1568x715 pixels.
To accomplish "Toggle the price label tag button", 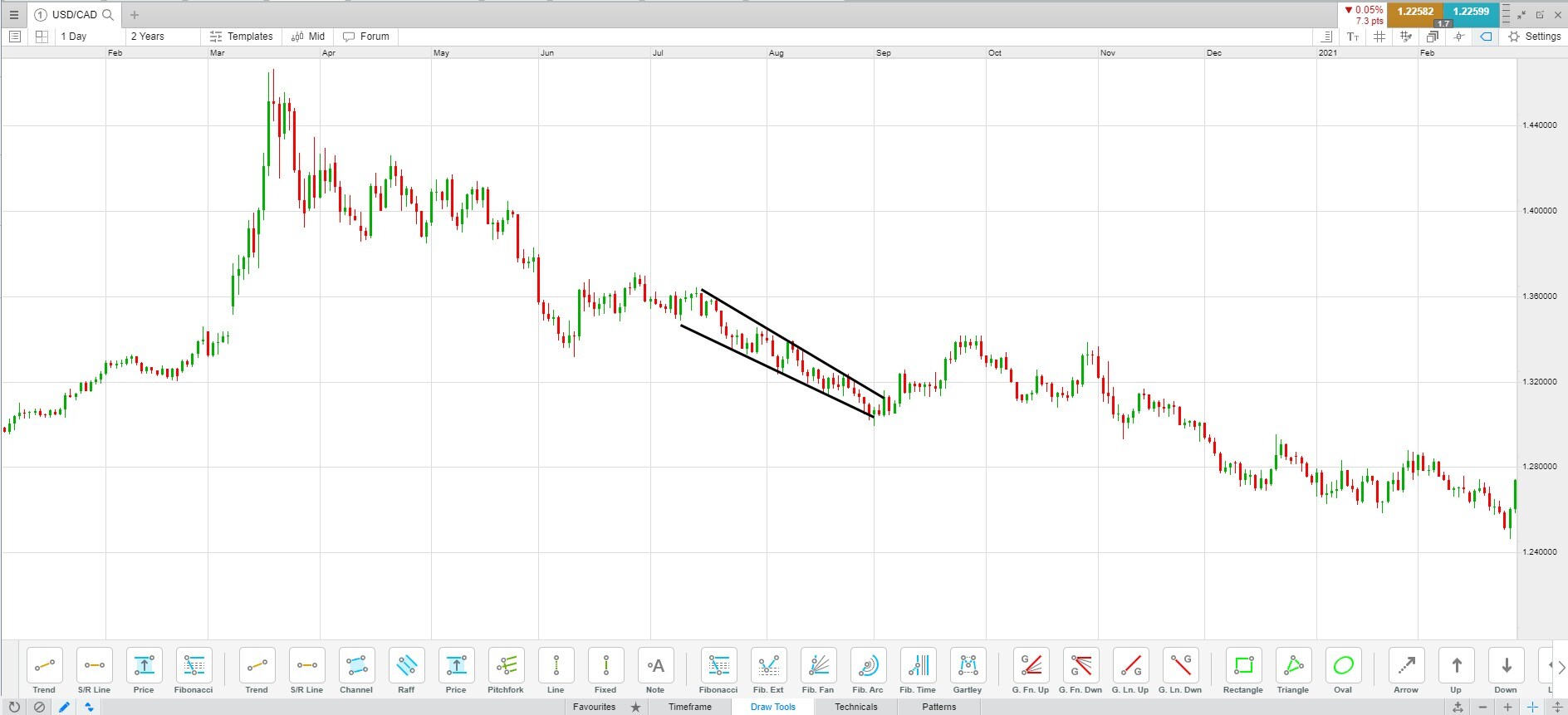I will coord(1486,37).
